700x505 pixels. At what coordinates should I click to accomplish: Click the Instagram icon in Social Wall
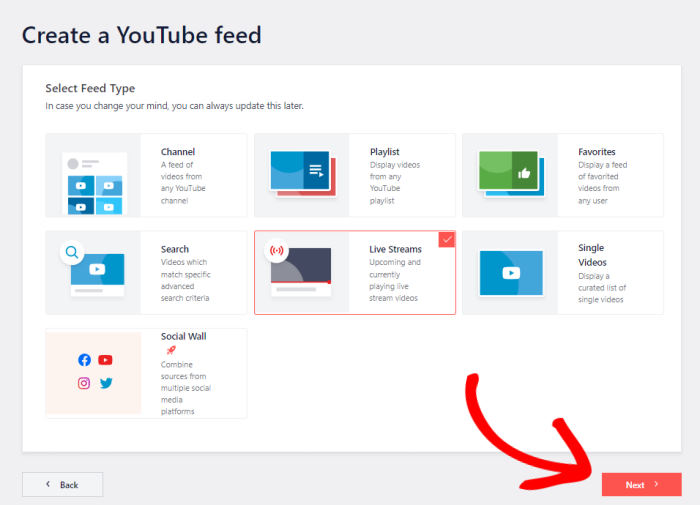click(84, 383)
